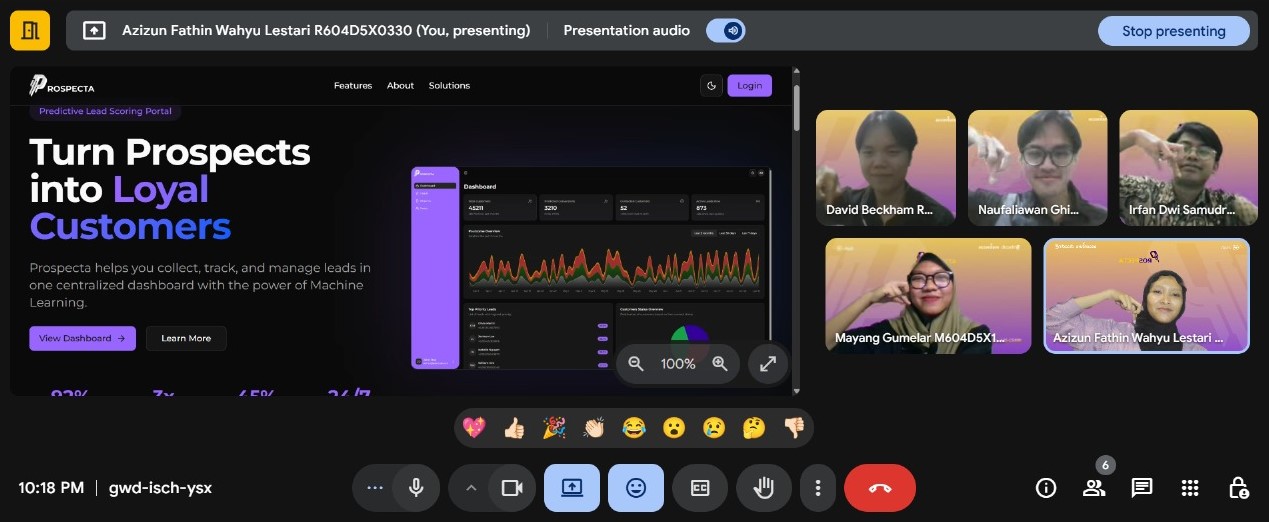Screen dimensions: 1269x522
Task: Click meeting code gwd-isch-ysx
Action: [160, 488]
